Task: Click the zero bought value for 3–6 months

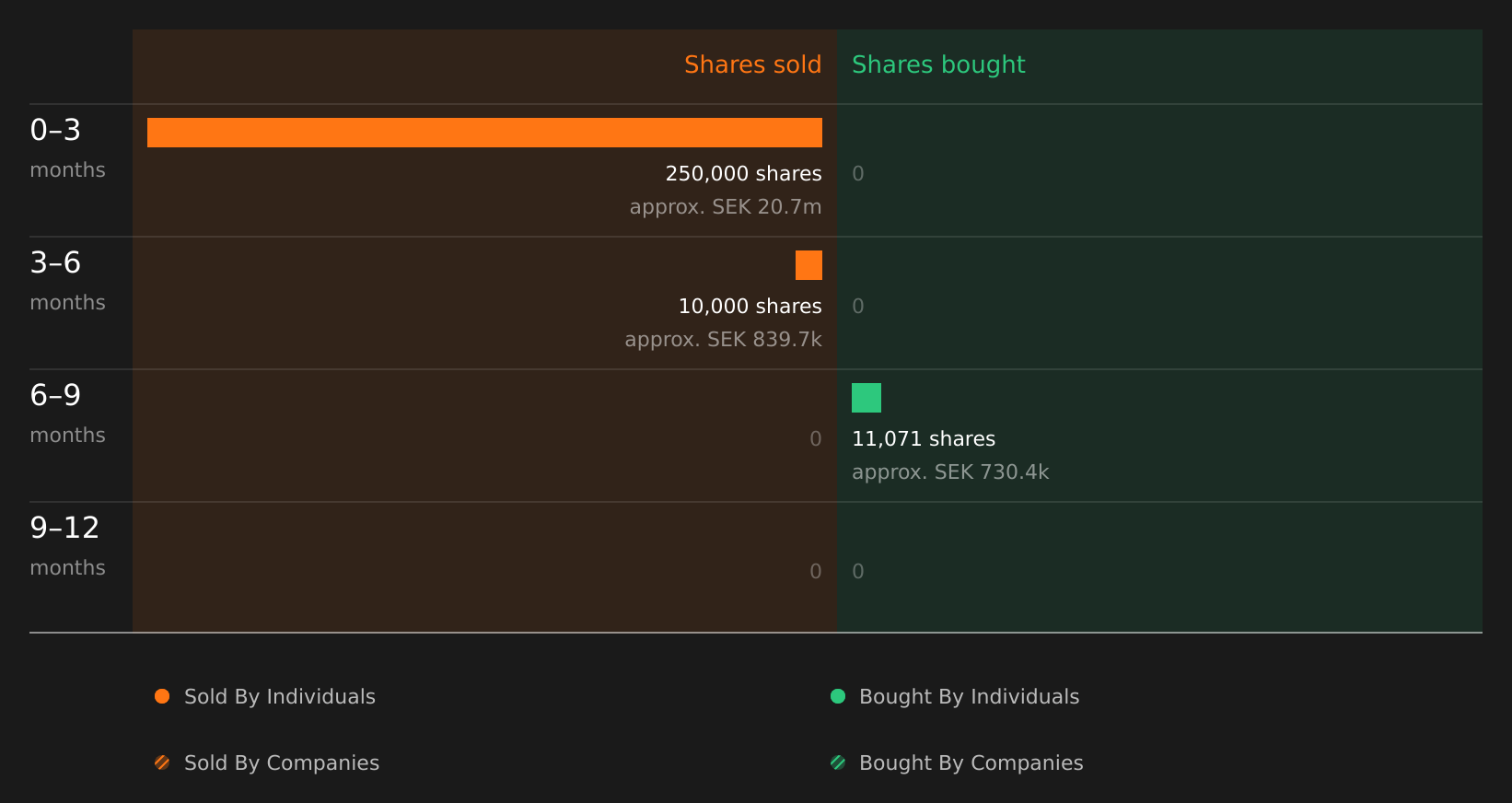Action: pyautogui.click(x=858, y=306)
